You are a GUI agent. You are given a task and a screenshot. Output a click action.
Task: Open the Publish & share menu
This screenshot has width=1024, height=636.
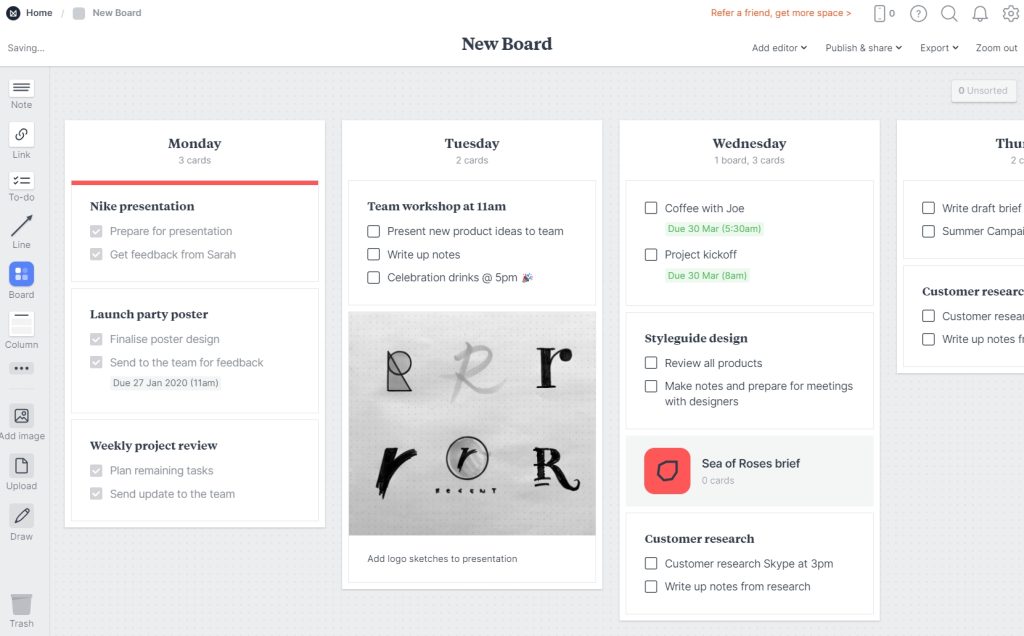point(863,48)
